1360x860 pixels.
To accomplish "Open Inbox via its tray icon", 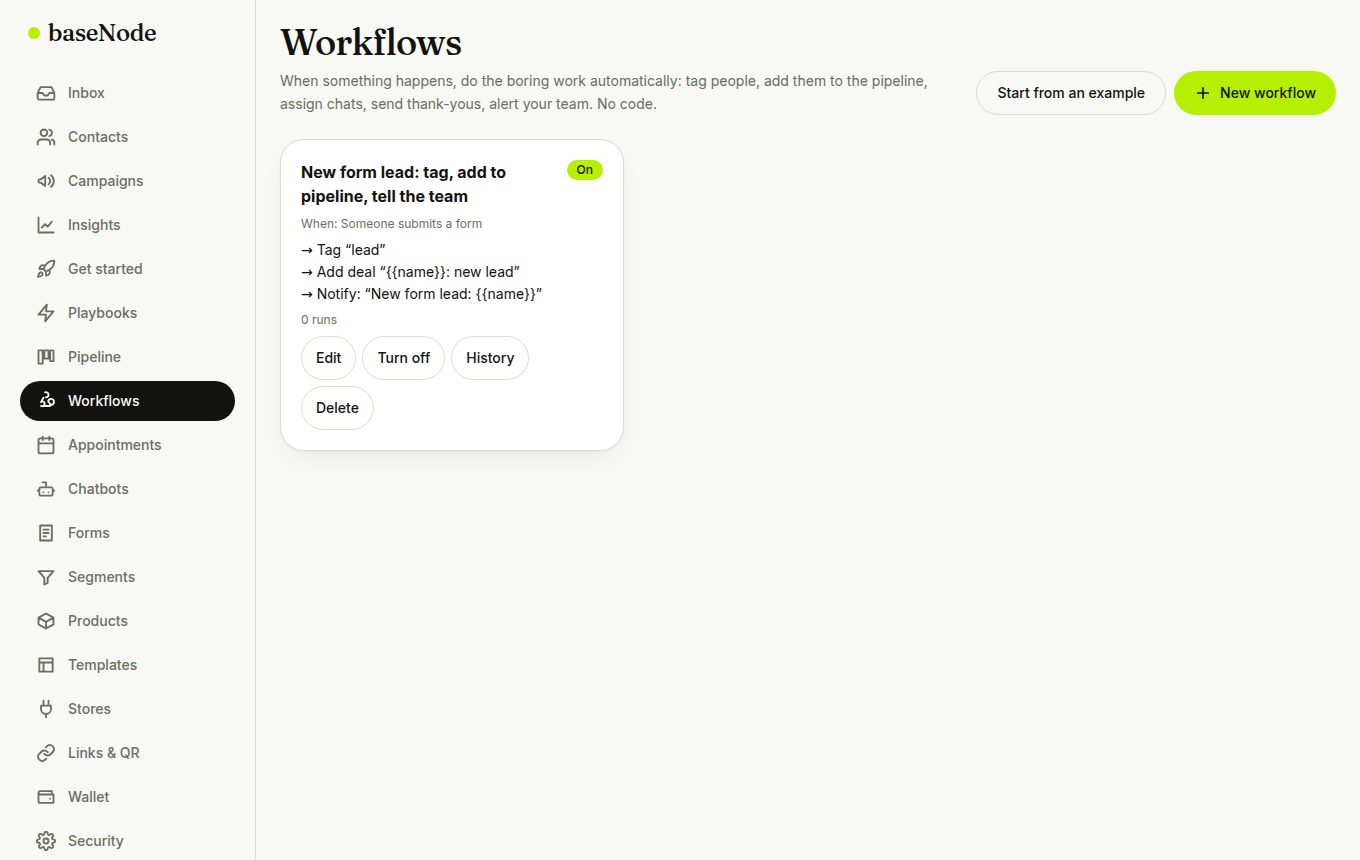I will [46, 93].
